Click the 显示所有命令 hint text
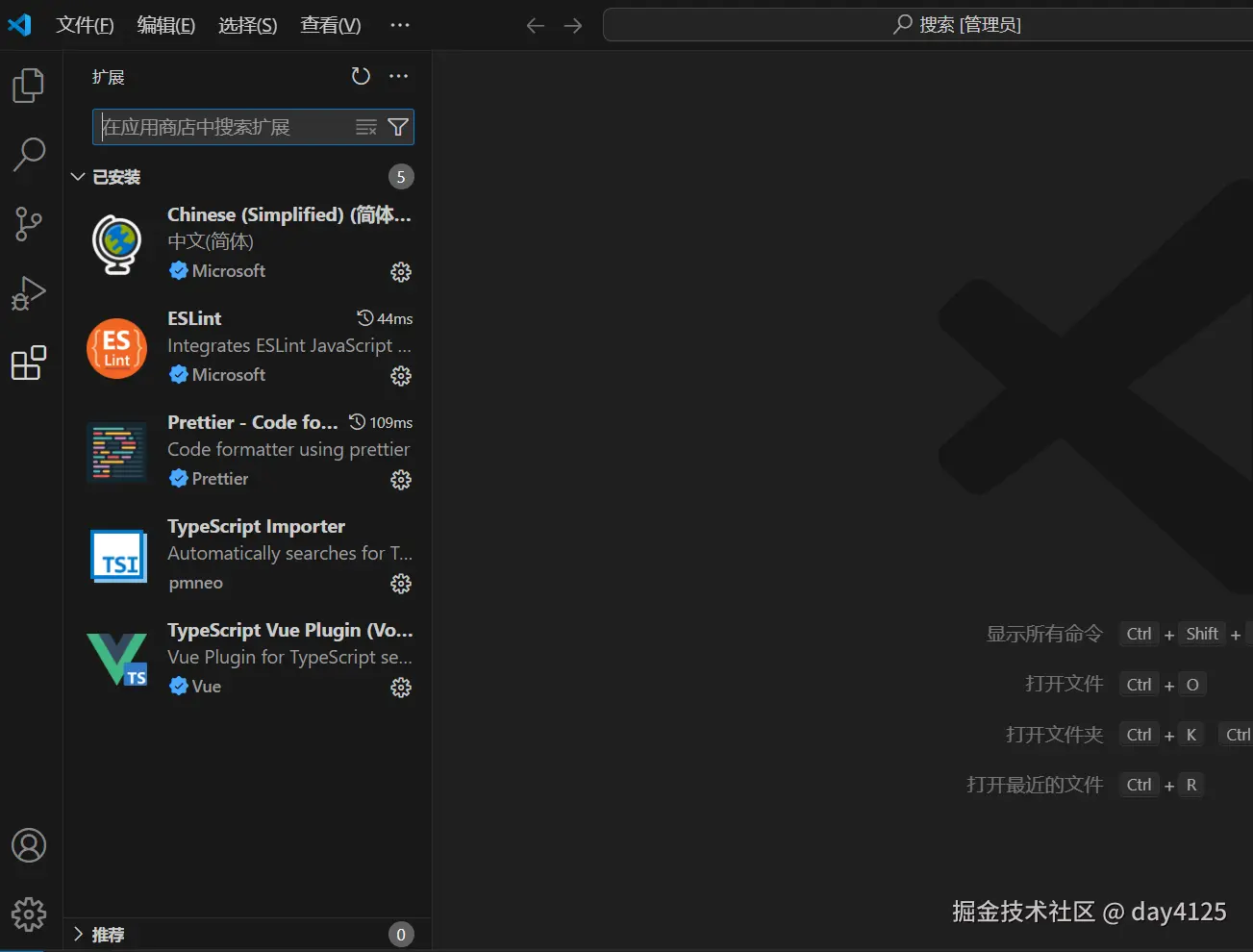The image size is (1253, 952). pos(1044,634)
